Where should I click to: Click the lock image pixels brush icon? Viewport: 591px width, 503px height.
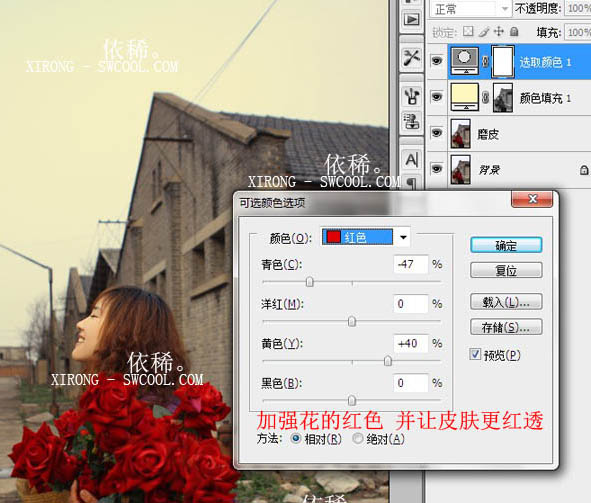[484, 31]
